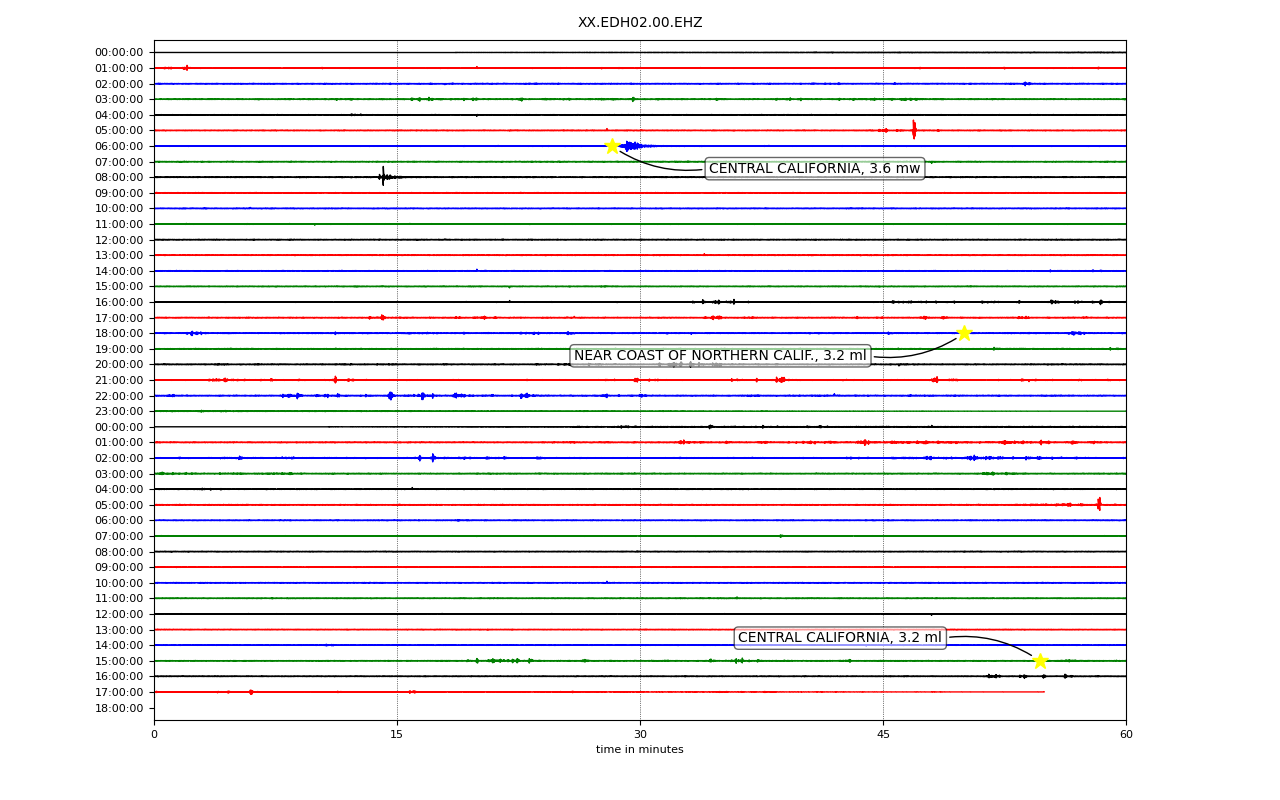Click the blue burst on the 22:00:00 trace
This screenshot has width=1280, height=800.
390,396
